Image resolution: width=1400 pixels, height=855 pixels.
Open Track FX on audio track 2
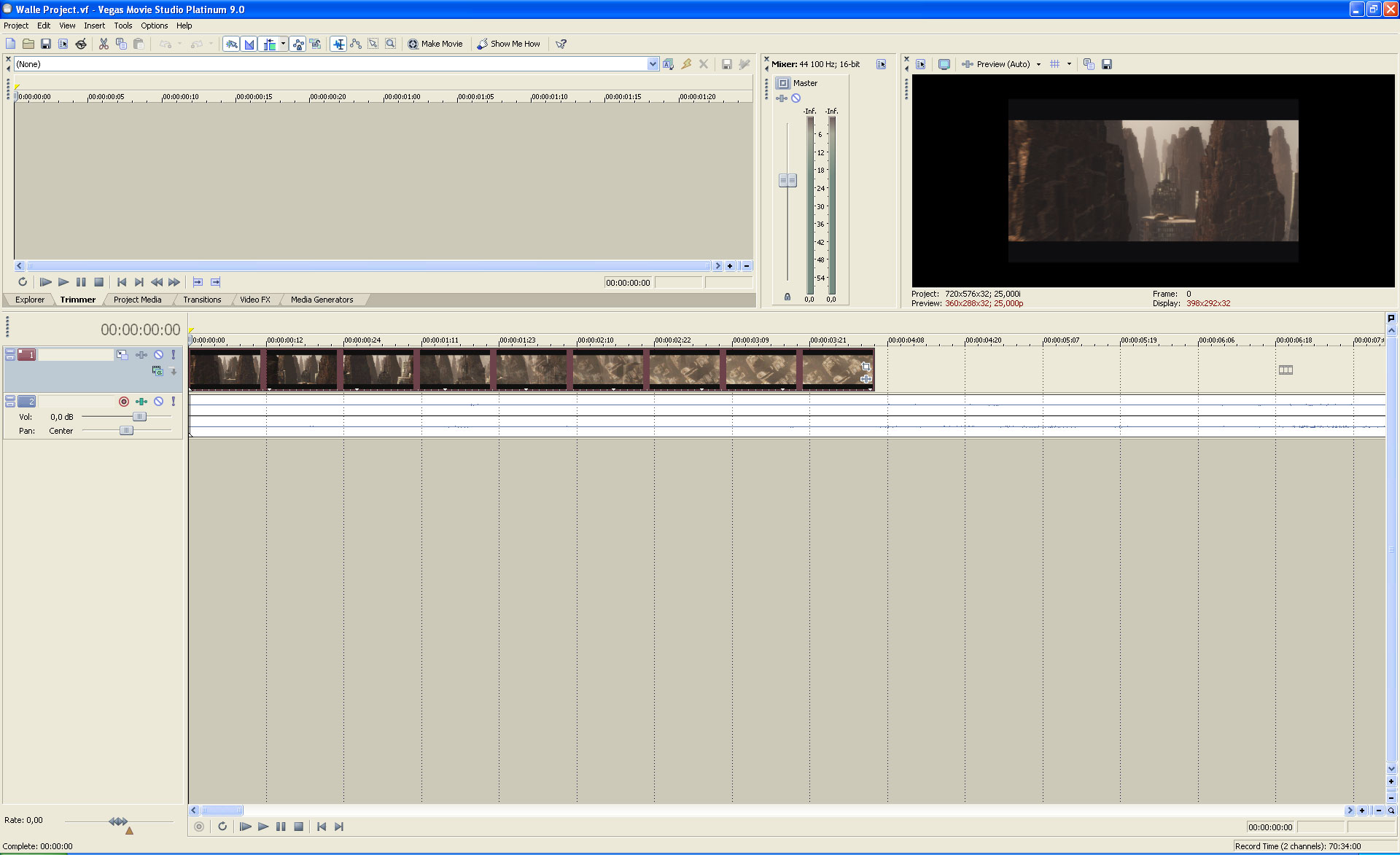coord(141,402)
